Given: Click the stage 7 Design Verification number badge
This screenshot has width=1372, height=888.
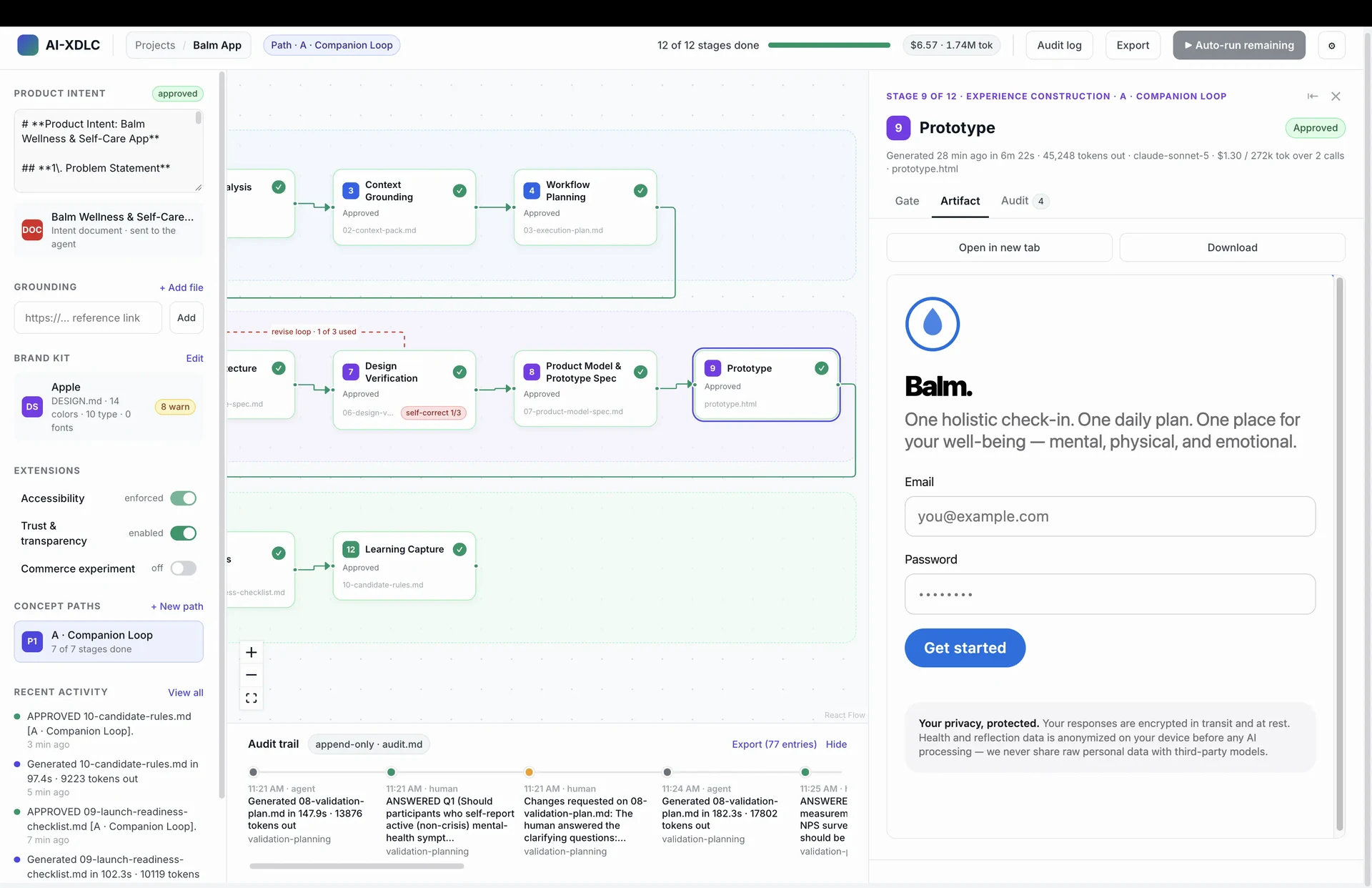Looking at the screenshot, I should (350, 372).
